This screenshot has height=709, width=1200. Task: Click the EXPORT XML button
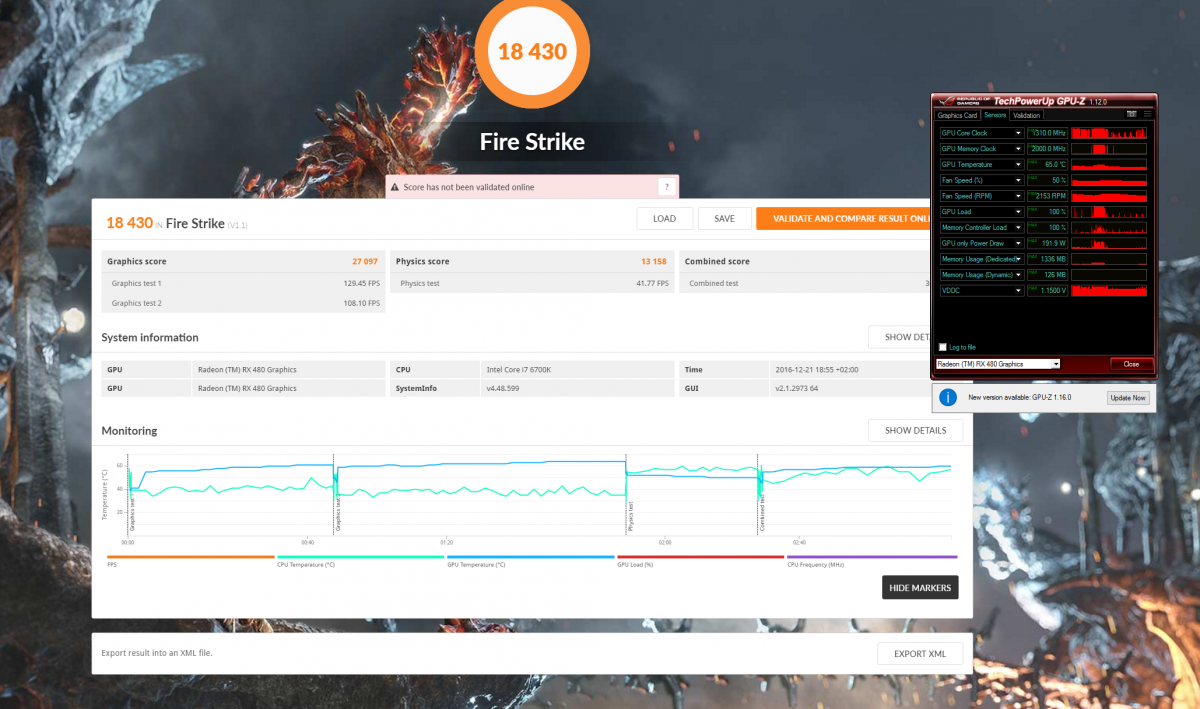920,653
